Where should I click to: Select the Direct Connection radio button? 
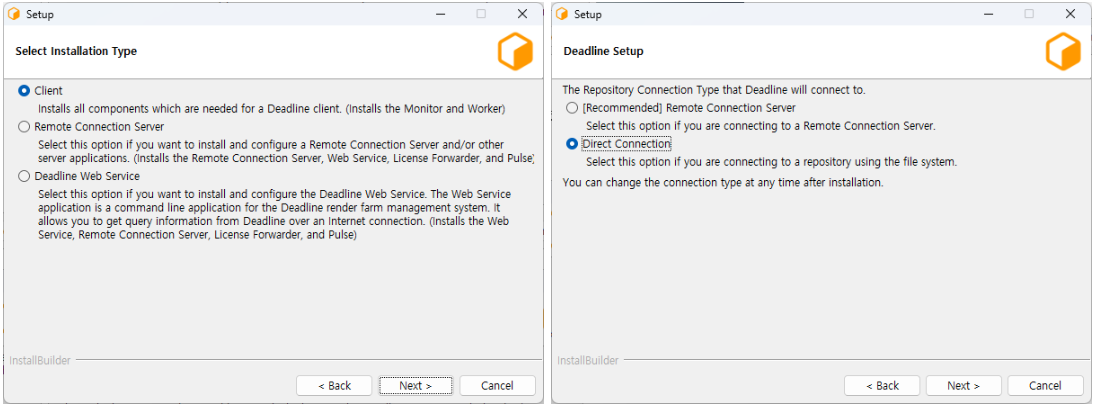click(x=572, y=143)
